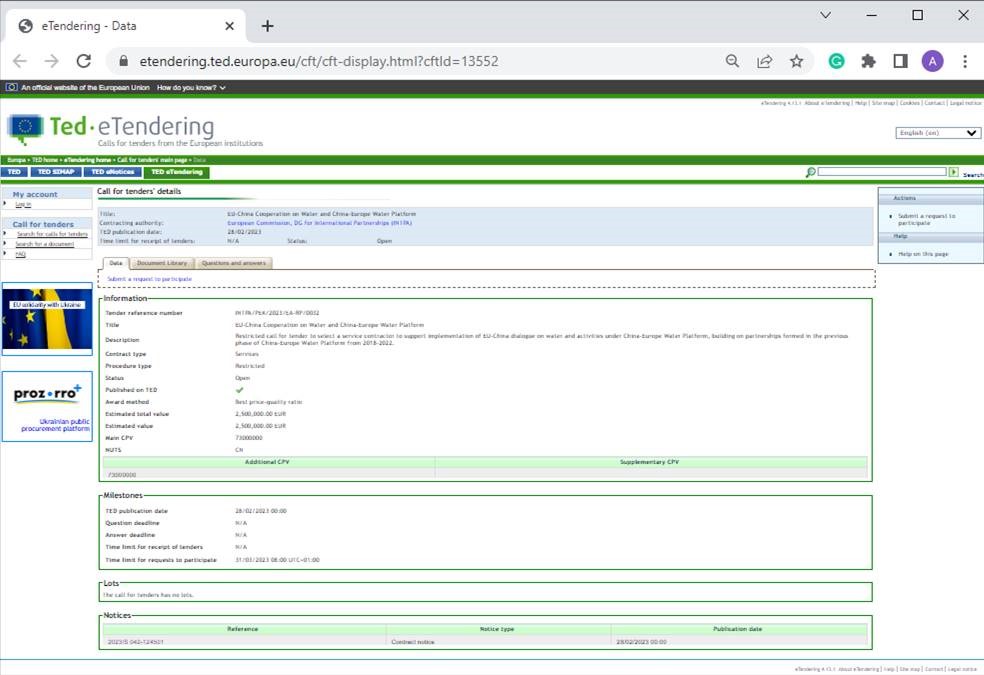Viewport: 984px width, 675px height.
Task: Select the TED eTendering tab
Action: tap(176, 172)
